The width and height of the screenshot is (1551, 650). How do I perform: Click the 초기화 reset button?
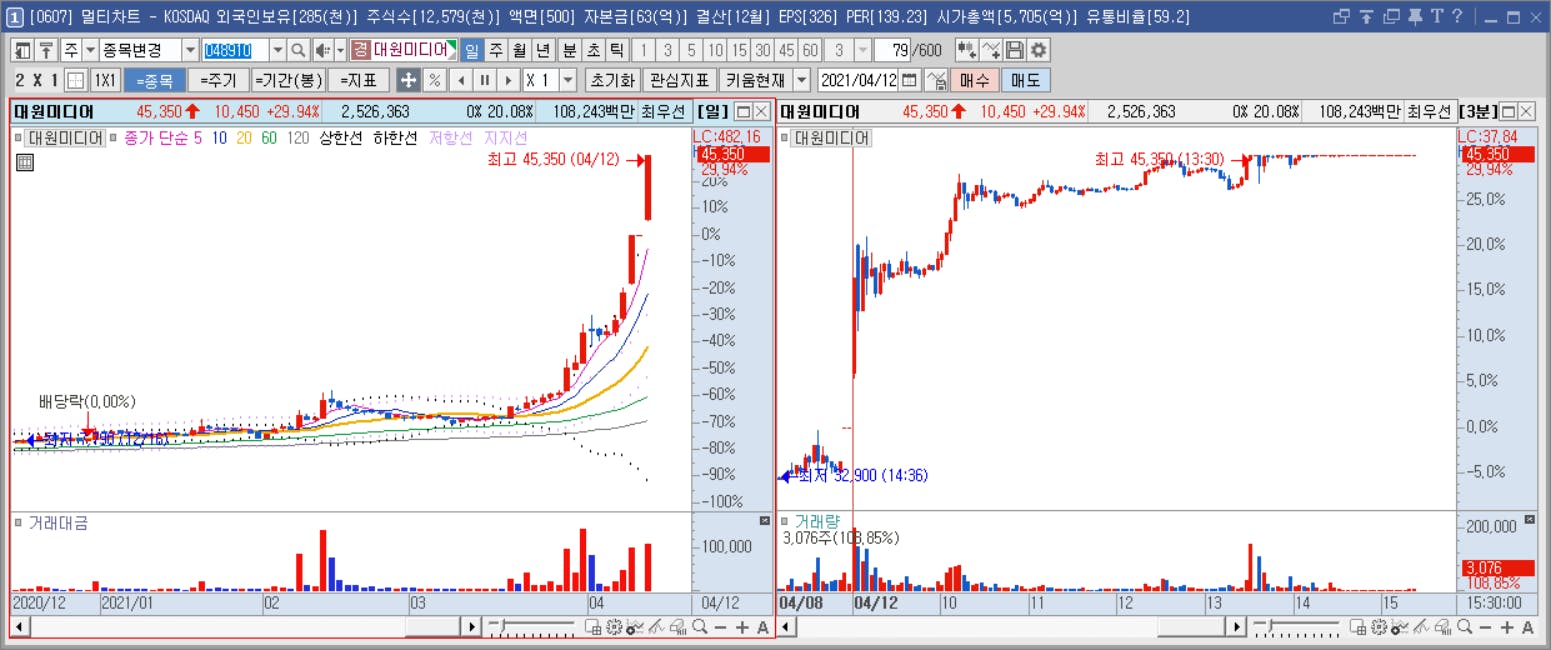pos(612,80)
